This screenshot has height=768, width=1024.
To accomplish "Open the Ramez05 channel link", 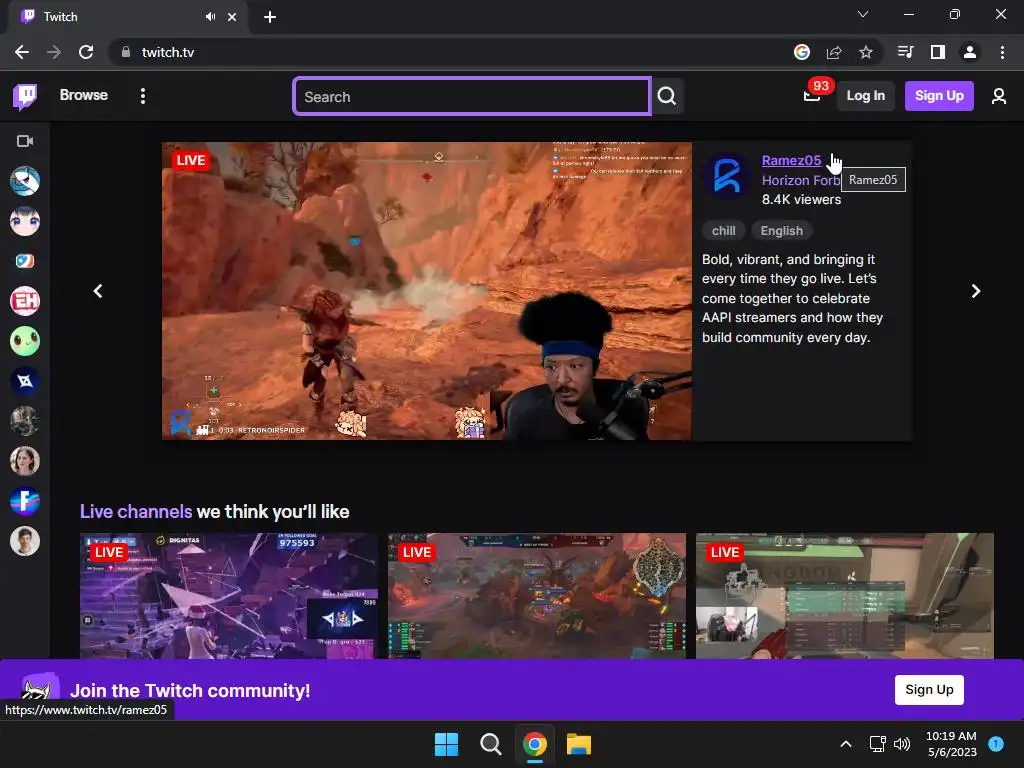I will tap(791, 160).
